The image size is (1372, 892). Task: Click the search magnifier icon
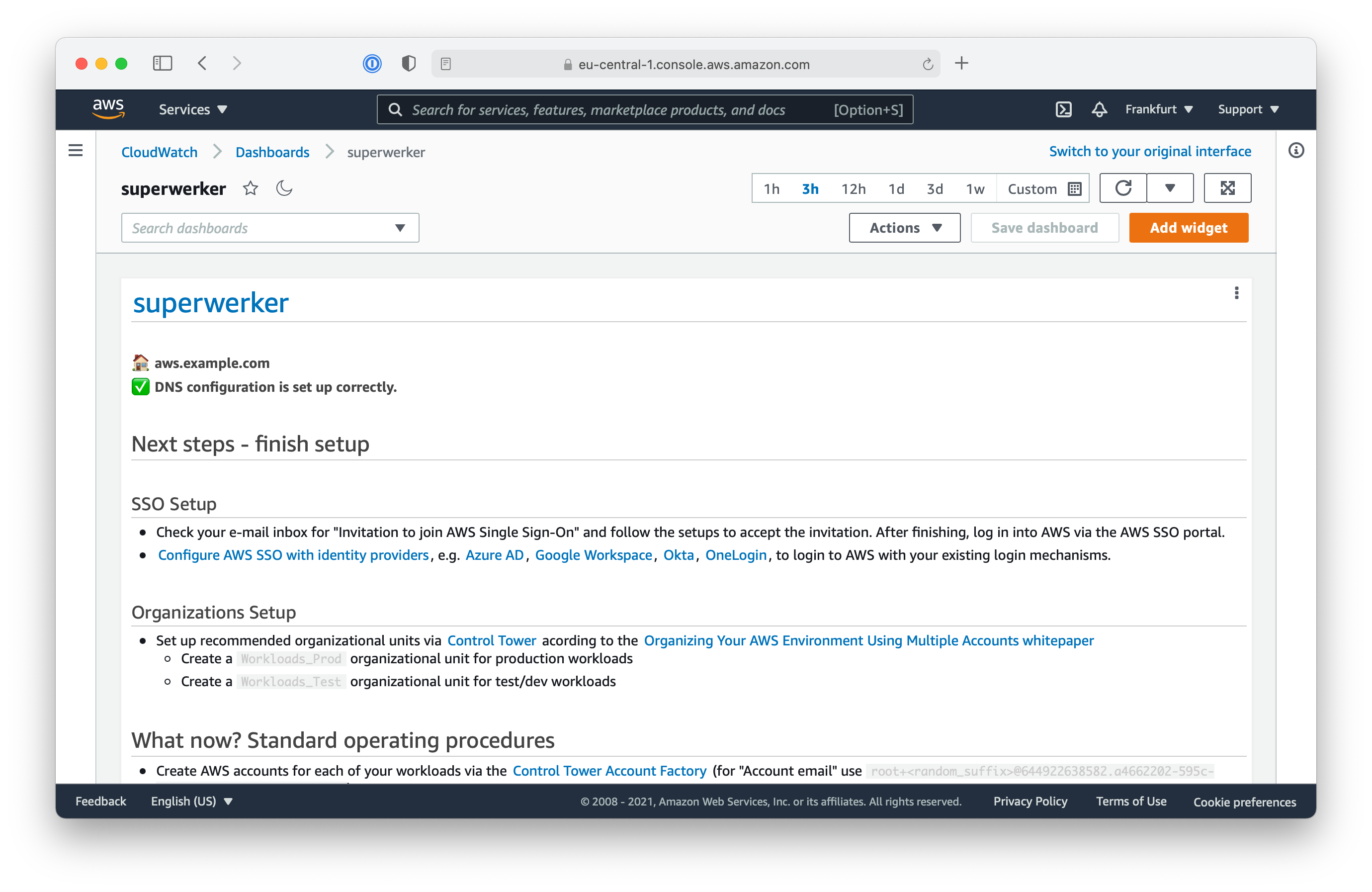396,109
